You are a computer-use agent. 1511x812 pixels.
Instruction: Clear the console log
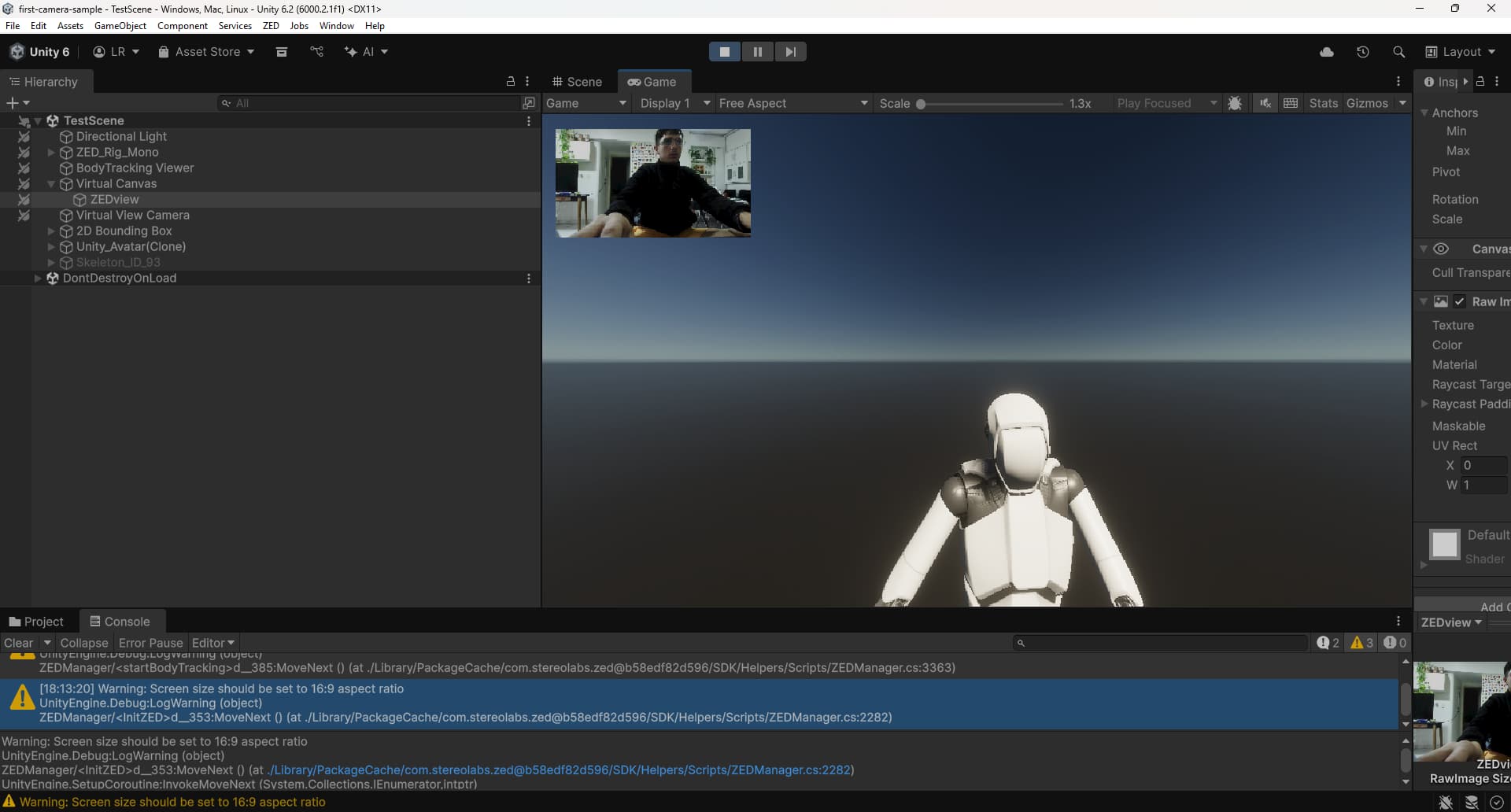click(x=18, y=643)
